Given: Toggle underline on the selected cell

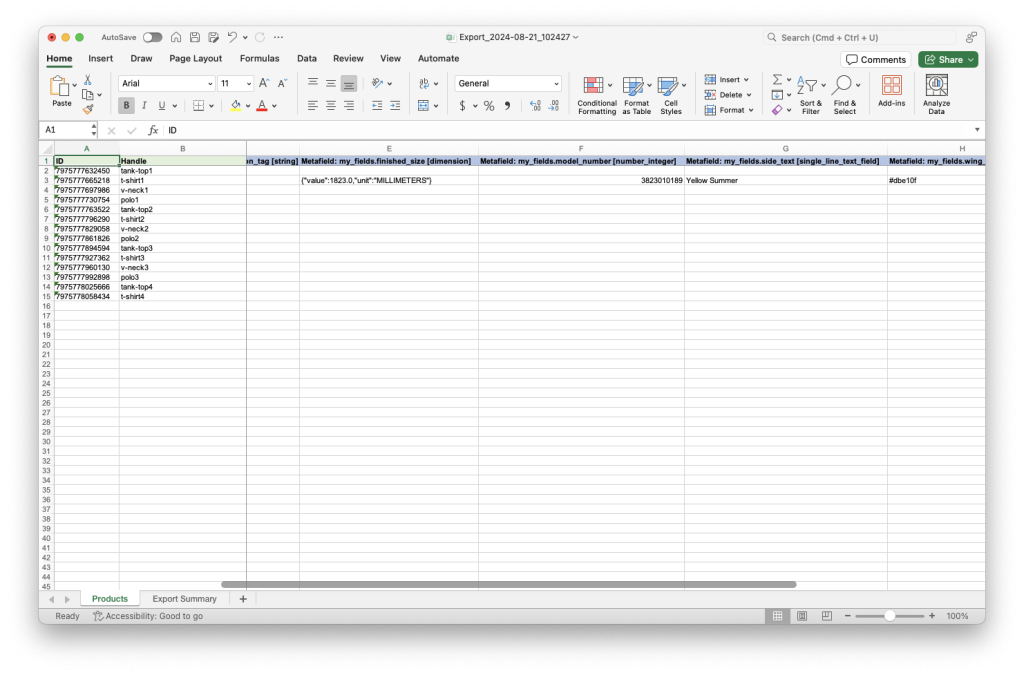Looking at the screenshot, I should click(160, 105).
